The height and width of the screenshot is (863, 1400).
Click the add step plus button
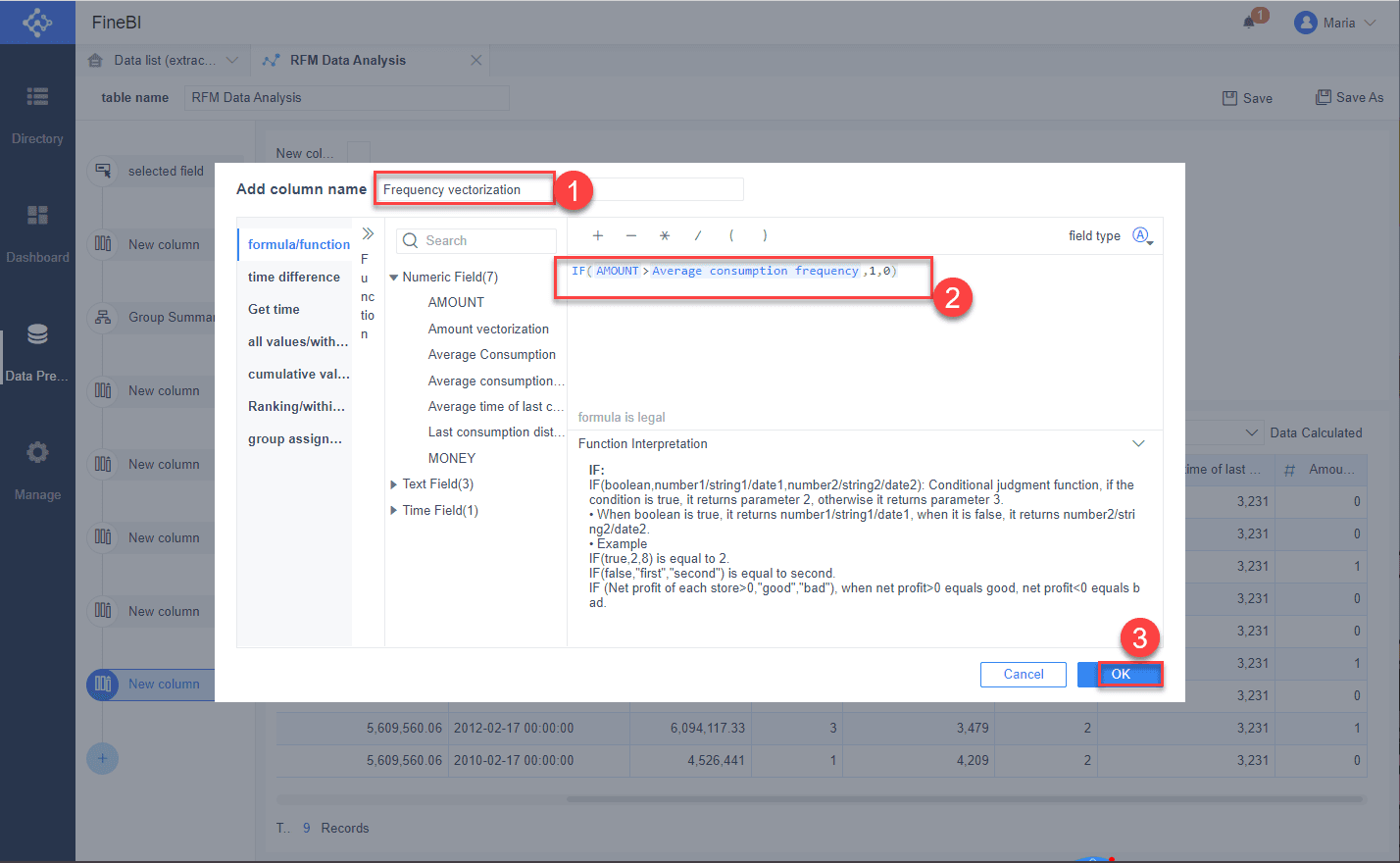pyautogui.click(x=103, y=758)
